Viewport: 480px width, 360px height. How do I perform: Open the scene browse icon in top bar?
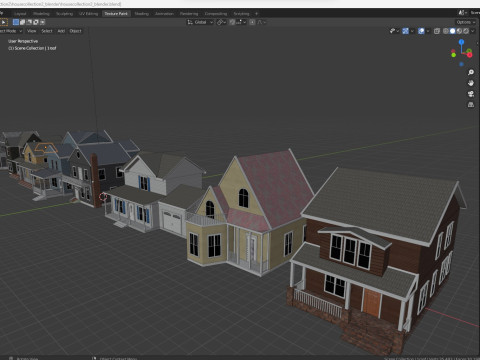pyautogui.click(x=462, y=13)
